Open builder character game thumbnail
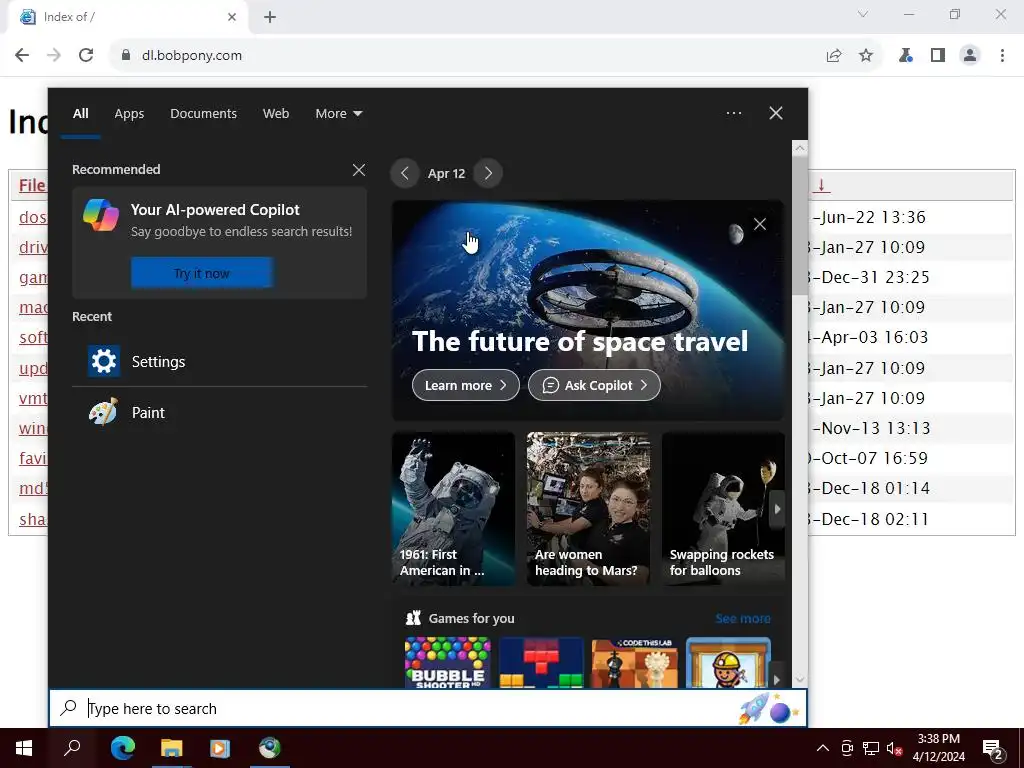 728,662
